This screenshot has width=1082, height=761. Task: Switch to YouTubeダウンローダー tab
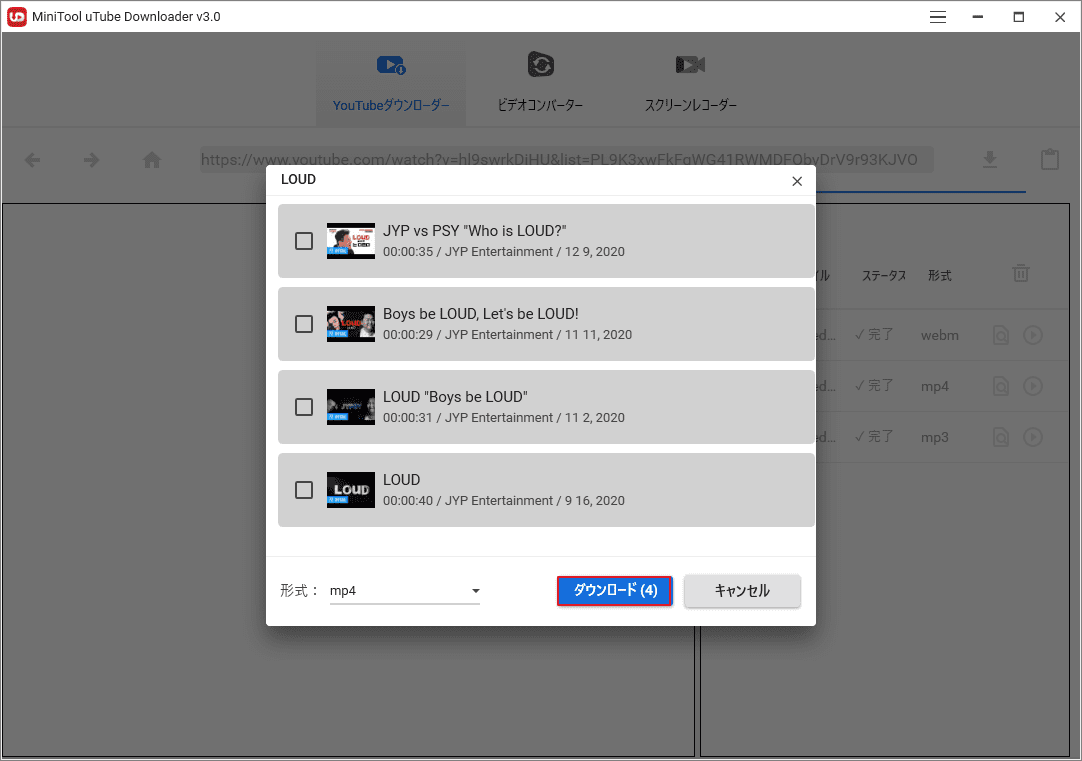(391, 85)
